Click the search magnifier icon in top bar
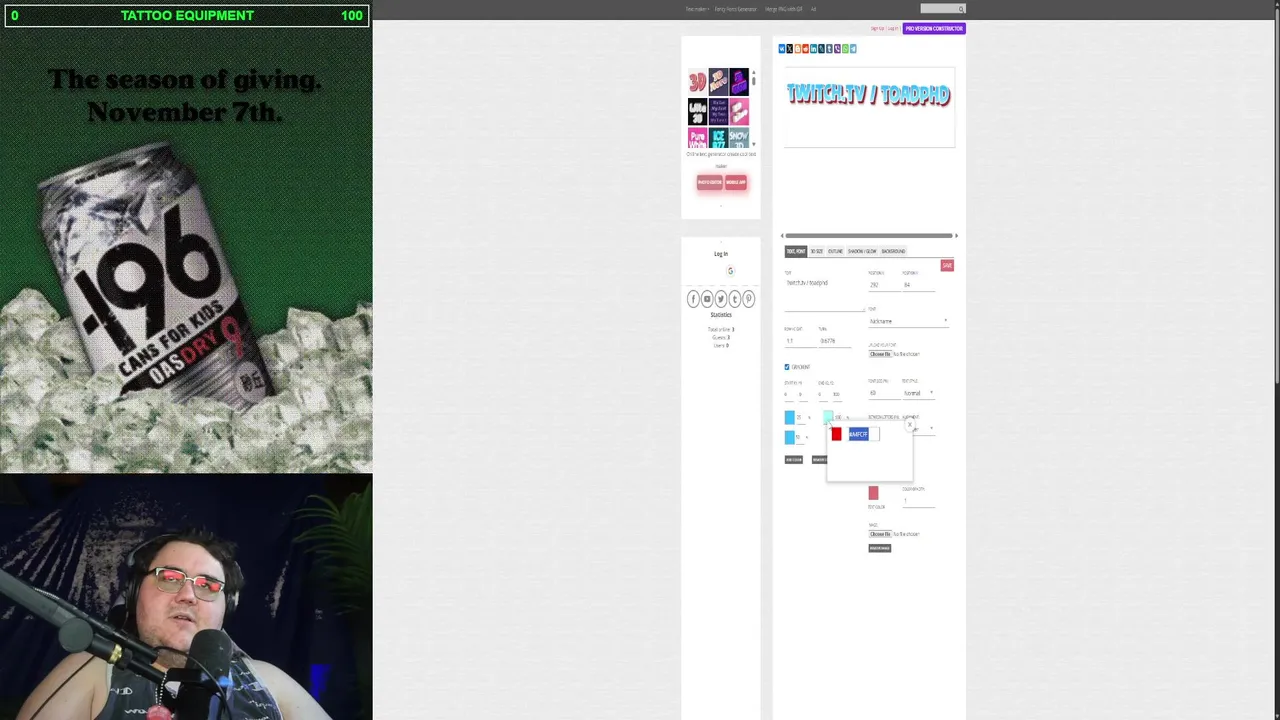 961,9
